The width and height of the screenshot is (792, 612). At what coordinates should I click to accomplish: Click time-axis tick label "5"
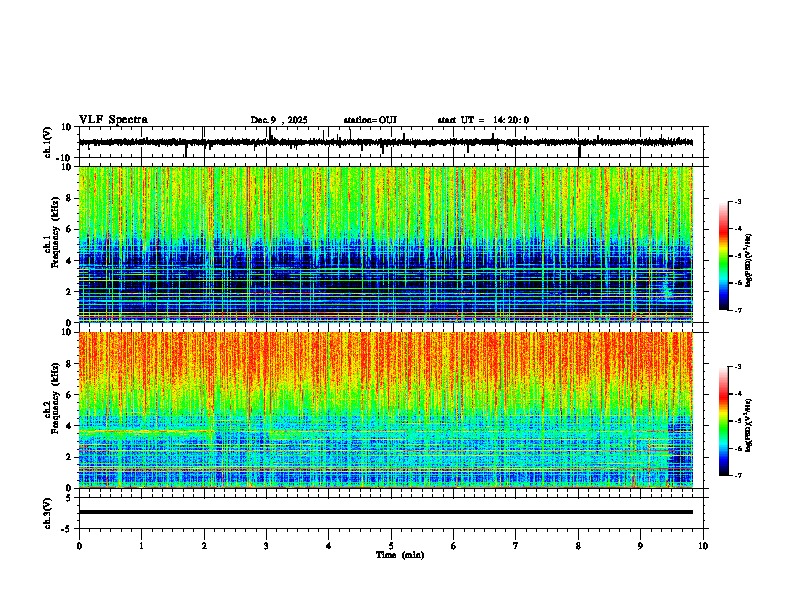coord(391,546)
